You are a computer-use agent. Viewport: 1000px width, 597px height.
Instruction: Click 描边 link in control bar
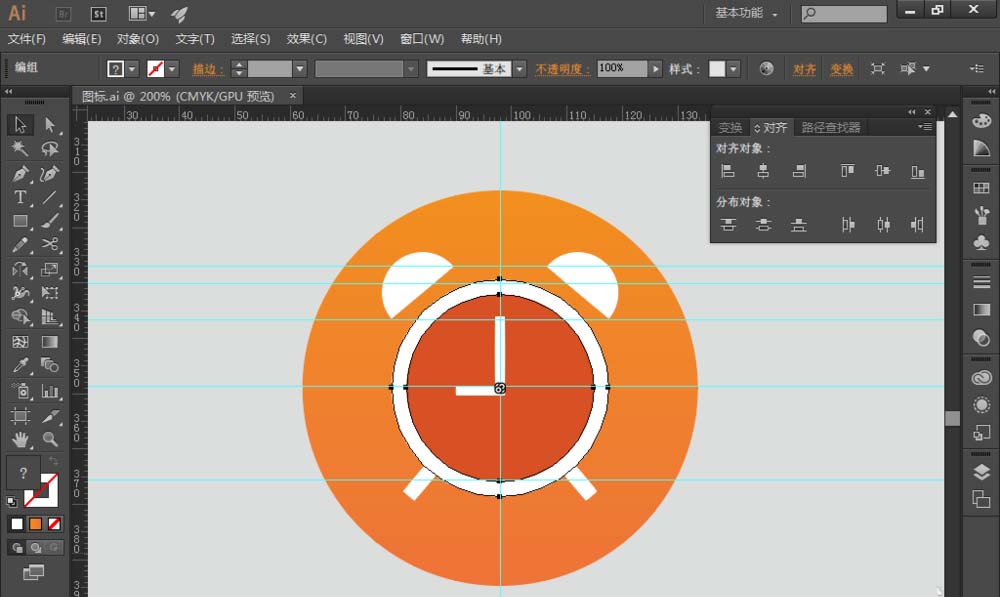pos(208,69)
